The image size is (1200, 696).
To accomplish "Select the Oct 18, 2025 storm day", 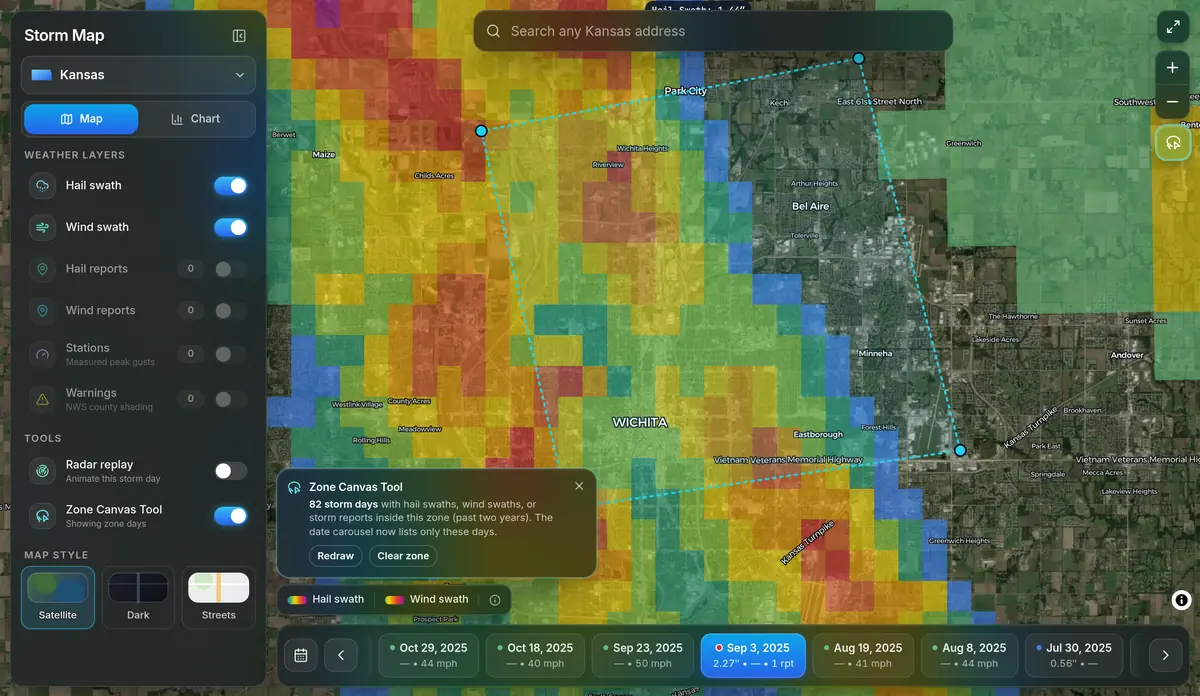I will click(536, 655).
